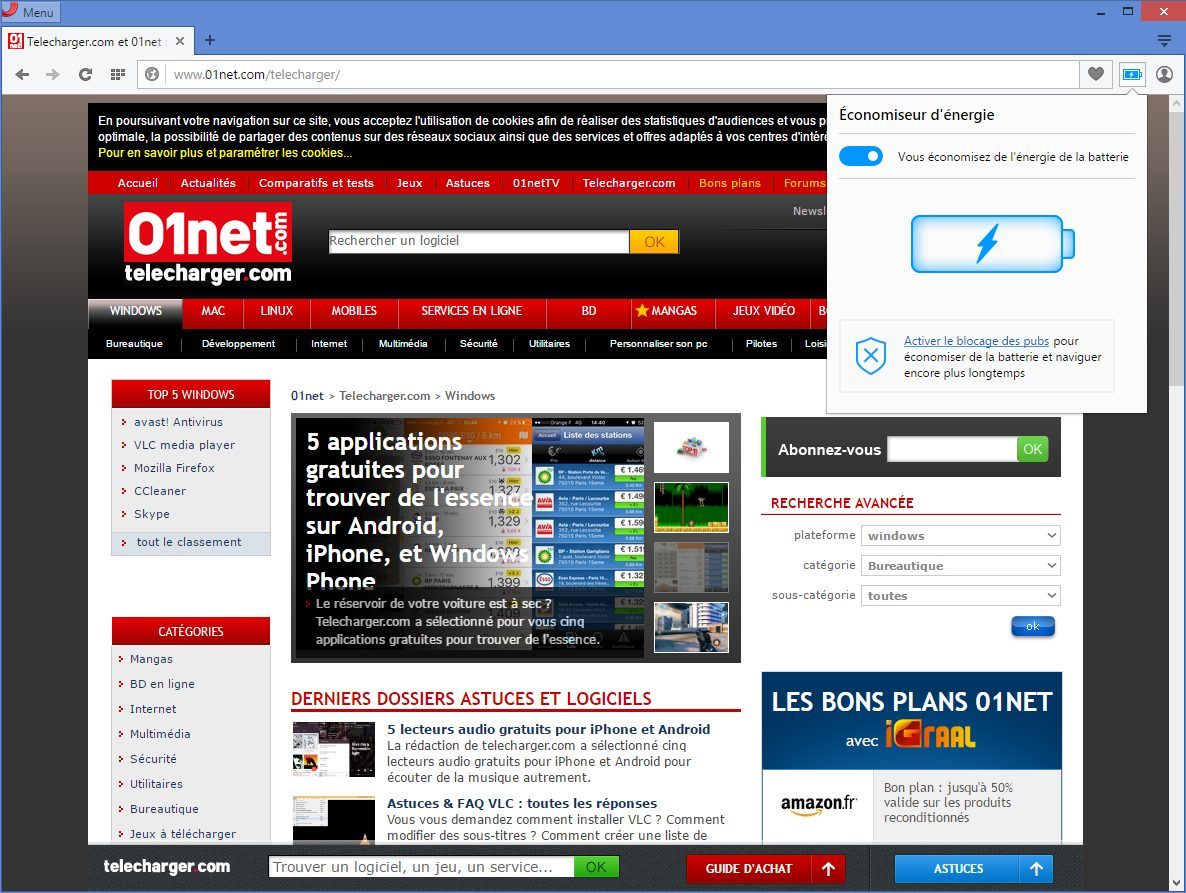Close the Telecharger.com tab

click(180, 41)
